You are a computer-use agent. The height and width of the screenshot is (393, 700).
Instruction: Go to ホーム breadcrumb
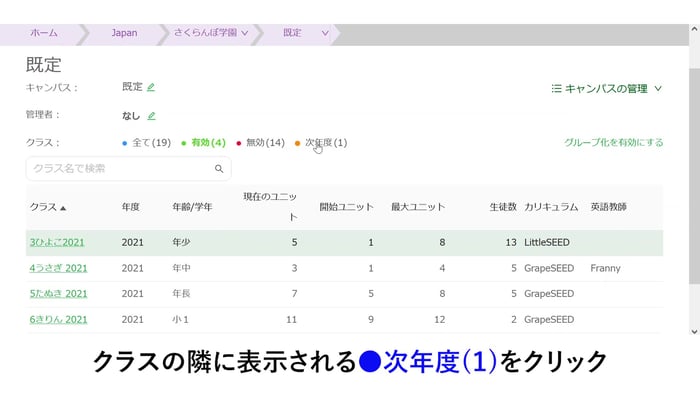point(44,33)
